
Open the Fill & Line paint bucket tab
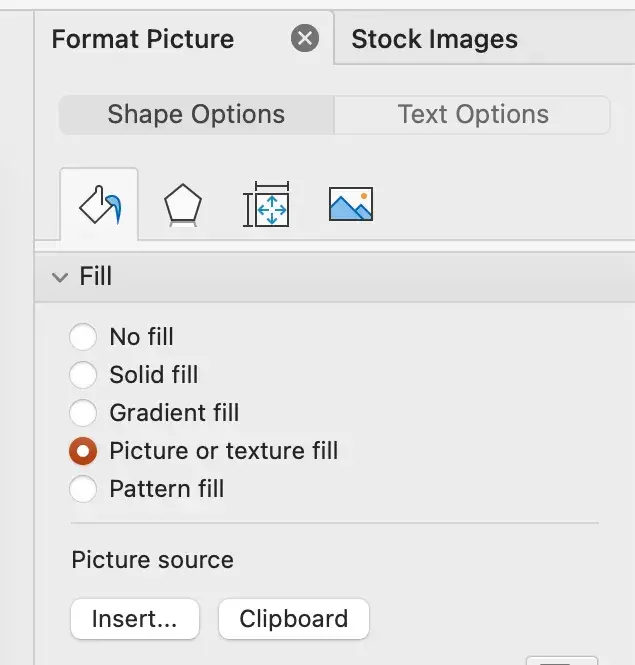(99, 206)
